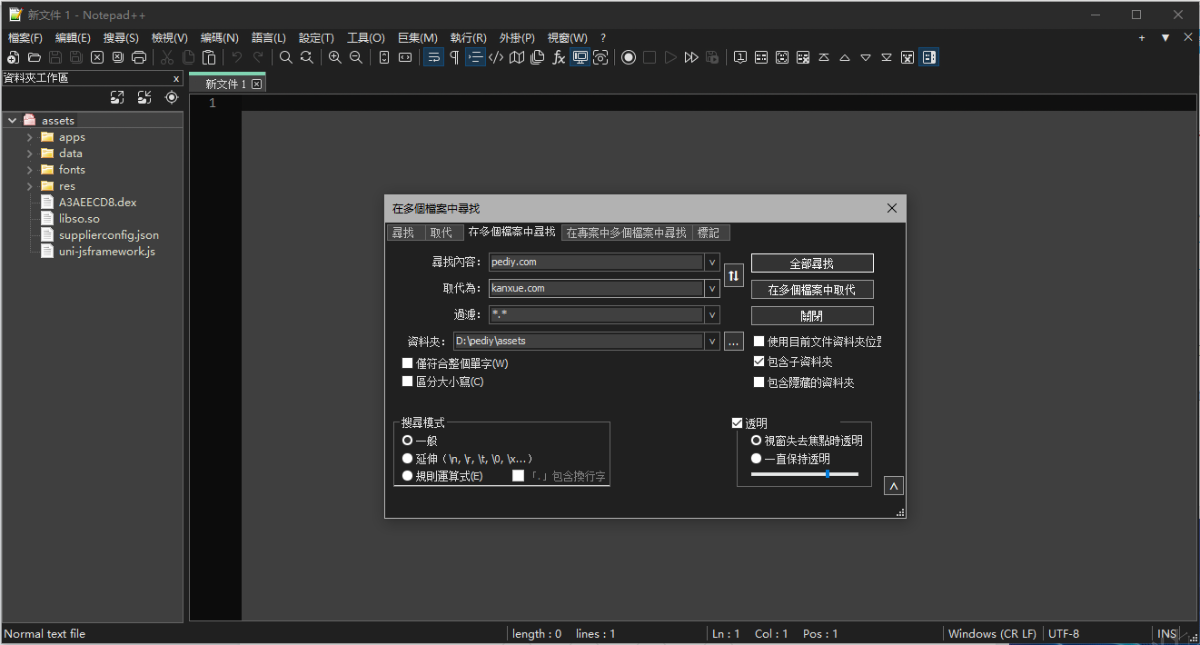Toggle Show all characters pilcrow icon
Image resolution: width=1200 pixels, height=645 pixels.
[454, 57]
